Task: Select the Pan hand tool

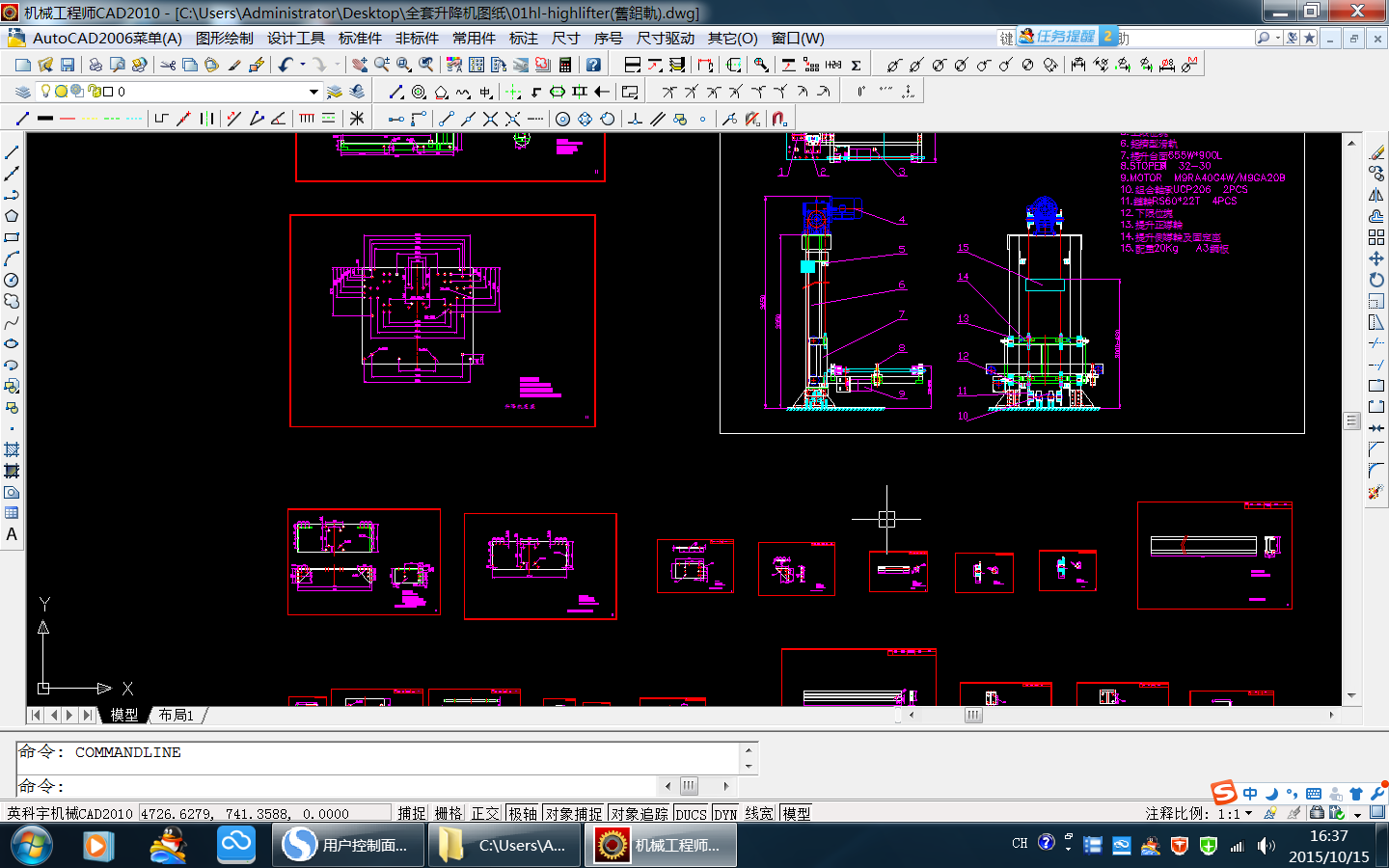Action: (359, 65)
